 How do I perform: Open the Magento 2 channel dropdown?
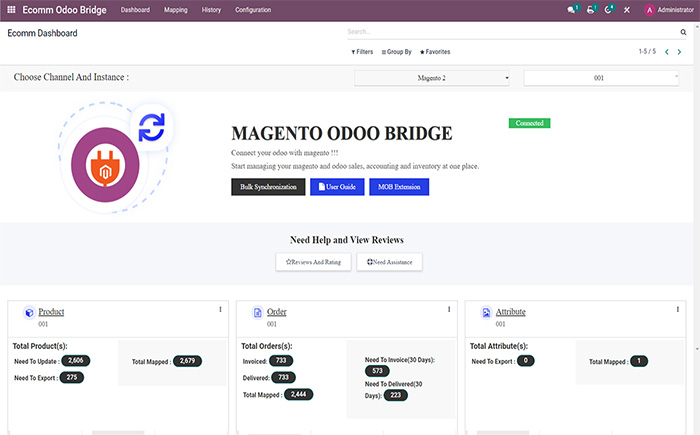[432, 78]
